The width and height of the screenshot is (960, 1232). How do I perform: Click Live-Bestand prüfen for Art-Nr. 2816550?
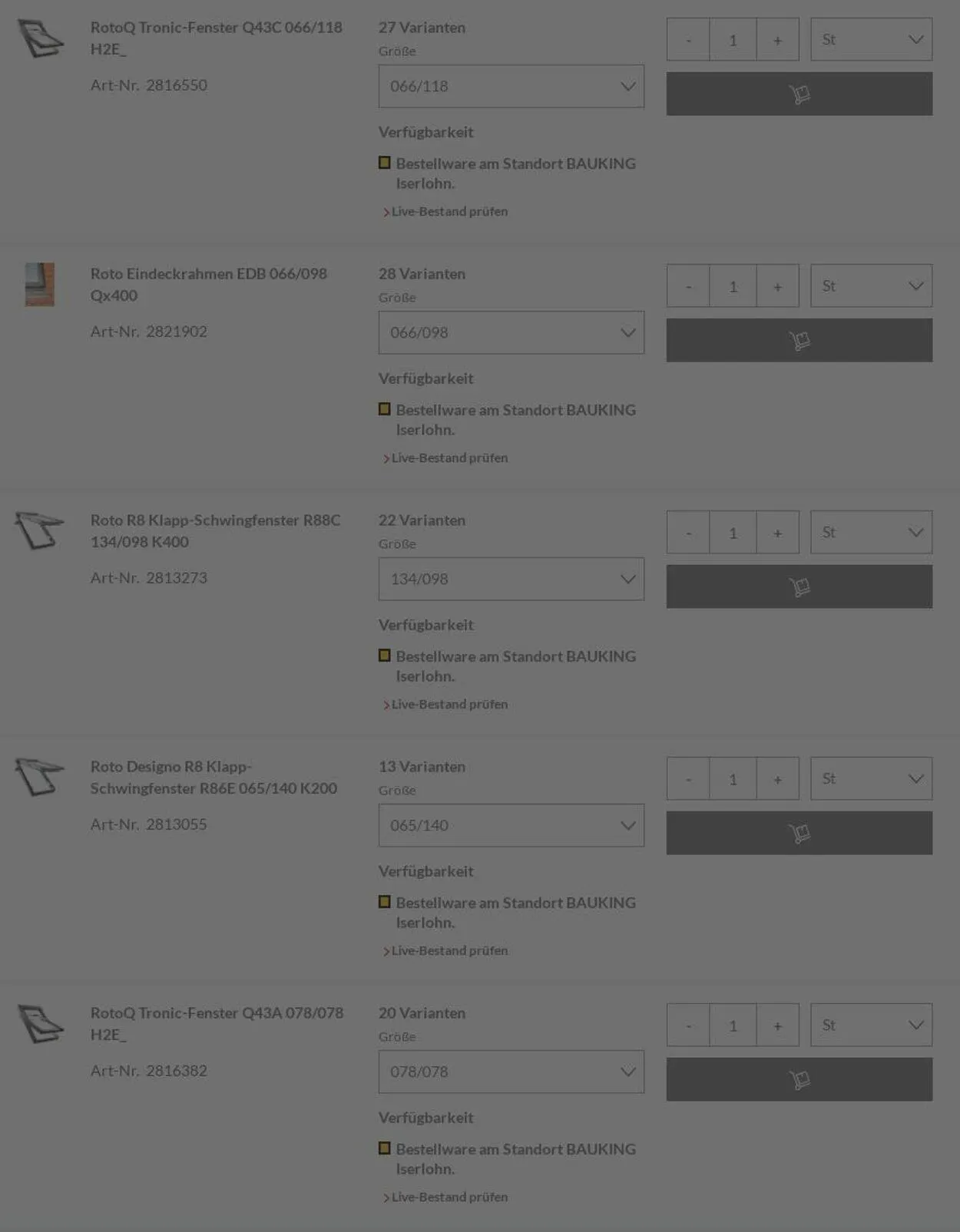(449, 211)
